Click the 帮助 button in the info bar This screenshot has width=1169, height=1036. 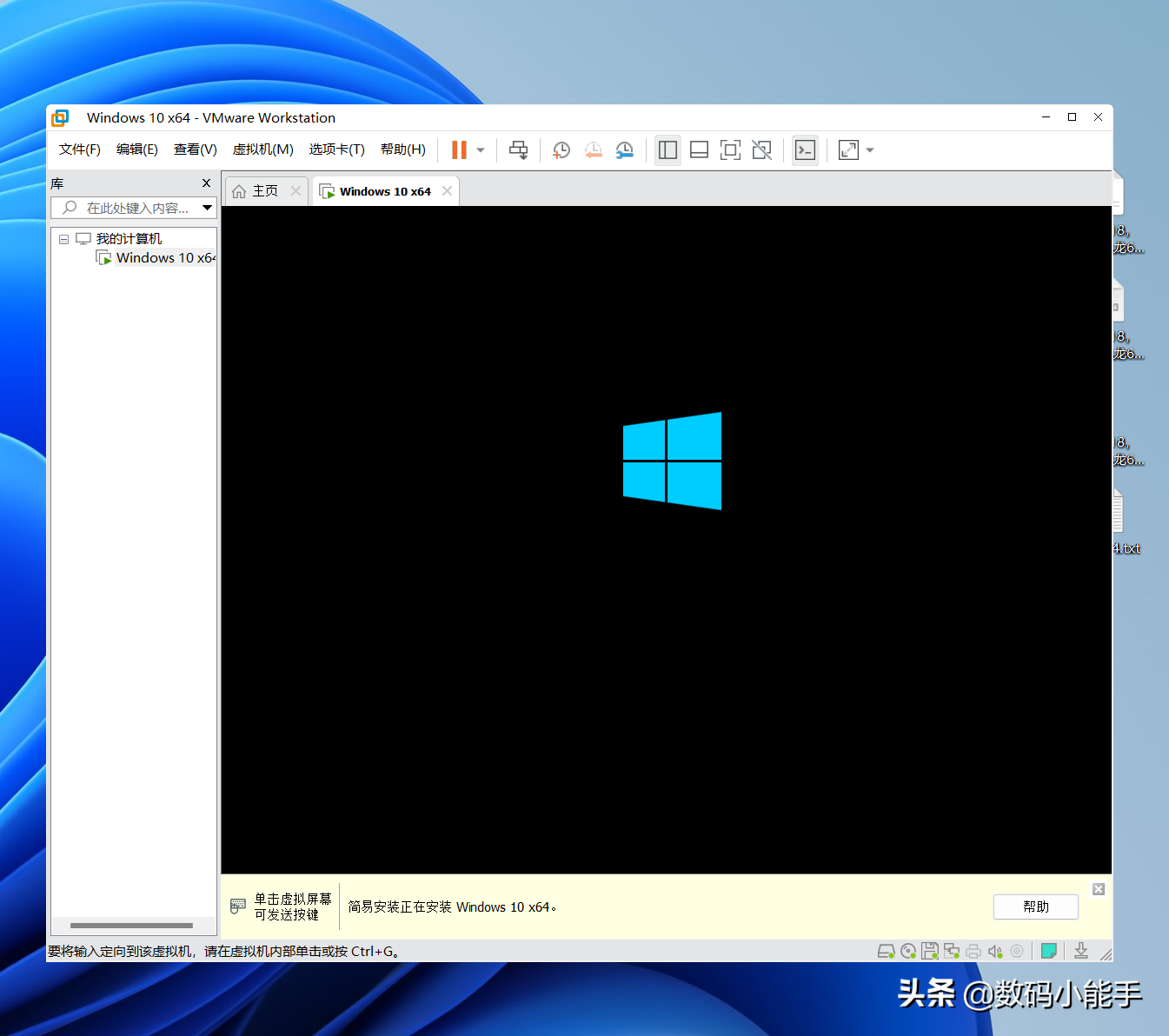pyautogui.click(x=1035, y=906)
